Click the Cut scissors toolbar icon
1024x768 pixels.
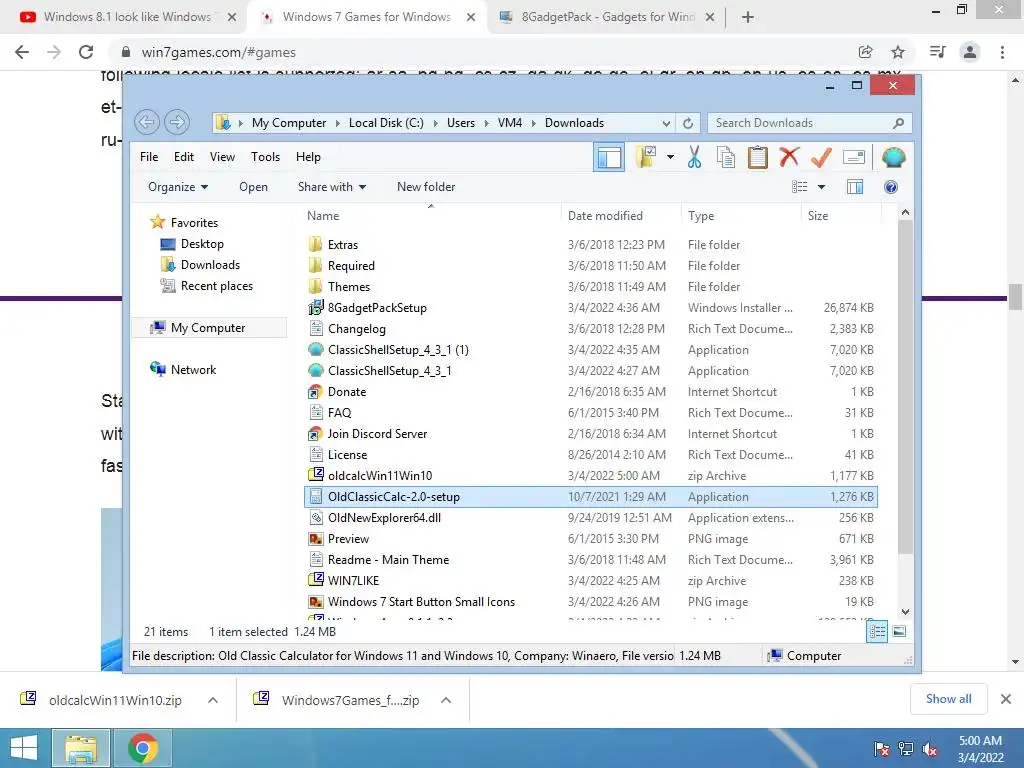point(694,157)
